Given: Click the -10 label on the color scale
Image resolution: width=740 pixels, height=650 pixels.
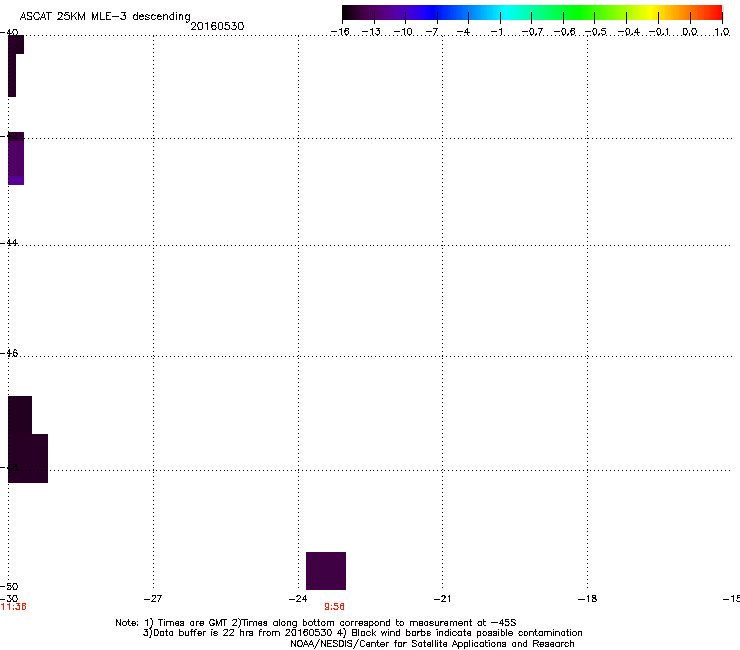Looking at the screenshot, I should [403, 32].
